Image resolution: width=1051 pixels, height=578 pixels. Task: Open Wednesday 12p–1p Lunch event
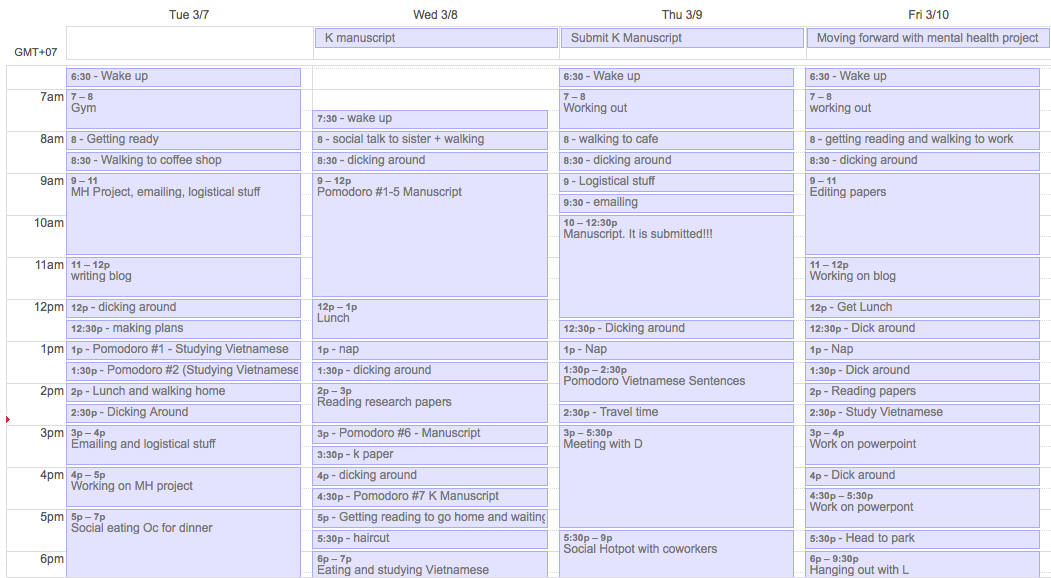(430, 319)
